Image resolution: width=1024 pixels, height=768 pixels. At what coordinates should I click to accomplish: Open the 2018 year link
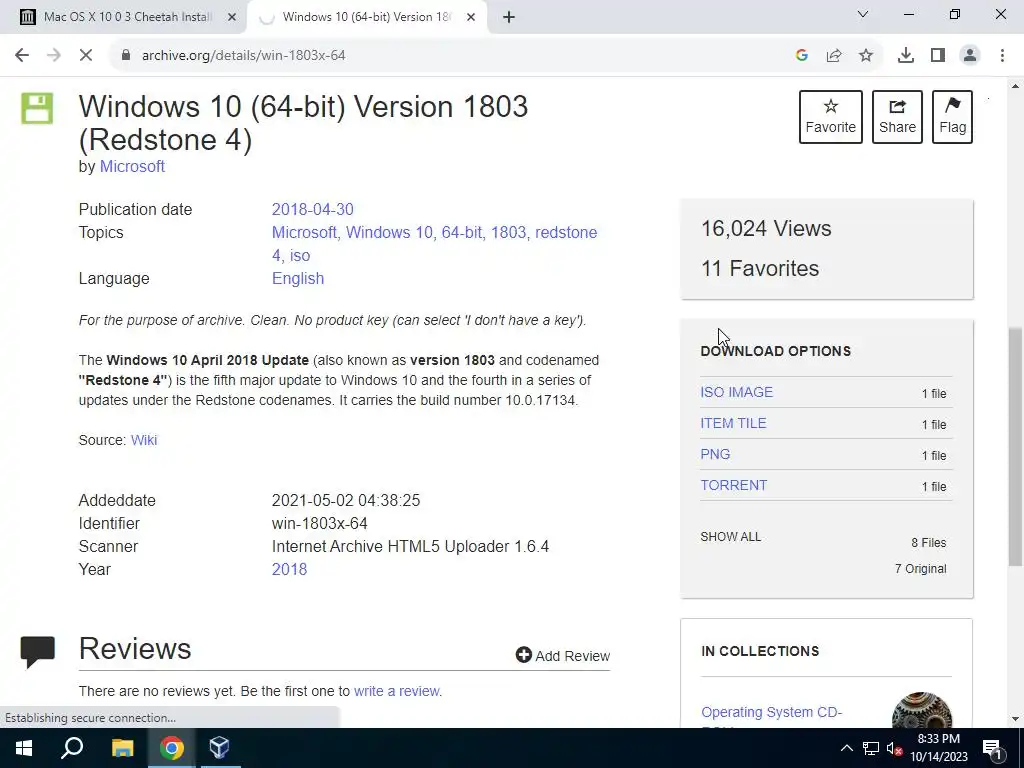click(289, 569)
